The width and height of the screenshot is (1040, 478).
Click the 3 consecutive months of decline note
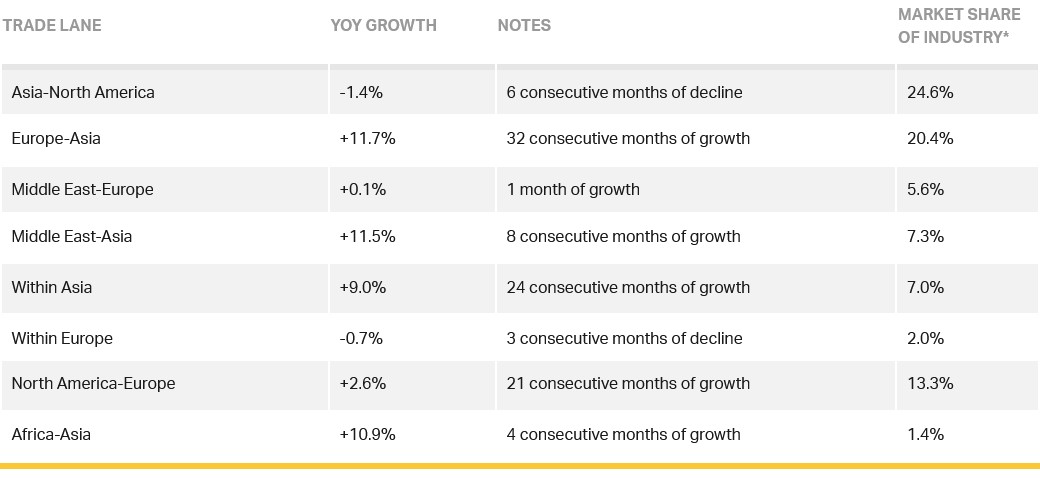point(624,338)
